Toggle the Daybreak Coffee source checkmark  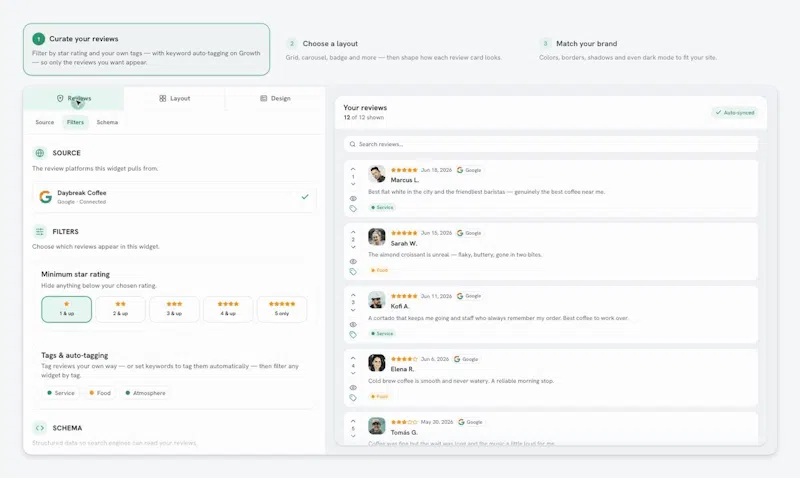point(305,196)
